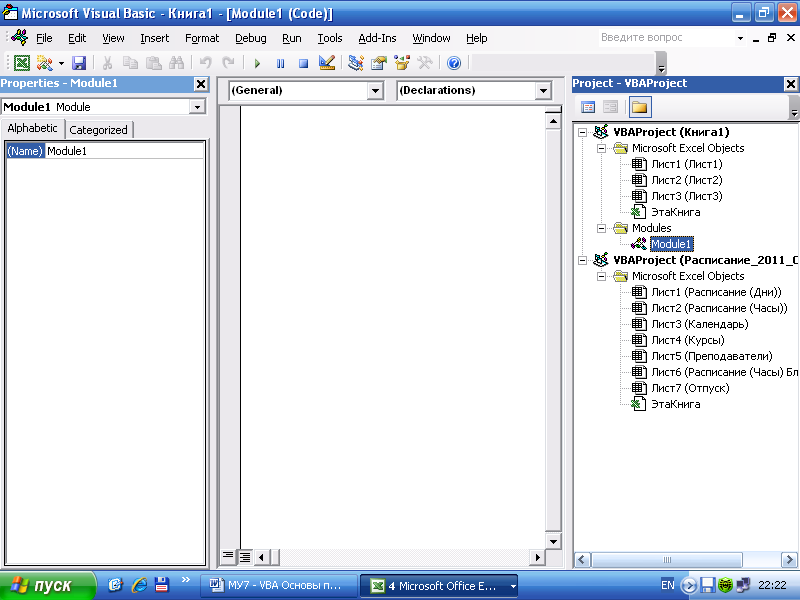Open the '4 Microsoft Office E...' taskbar group
The image size is (800, 600).
(x=439, y=586)
